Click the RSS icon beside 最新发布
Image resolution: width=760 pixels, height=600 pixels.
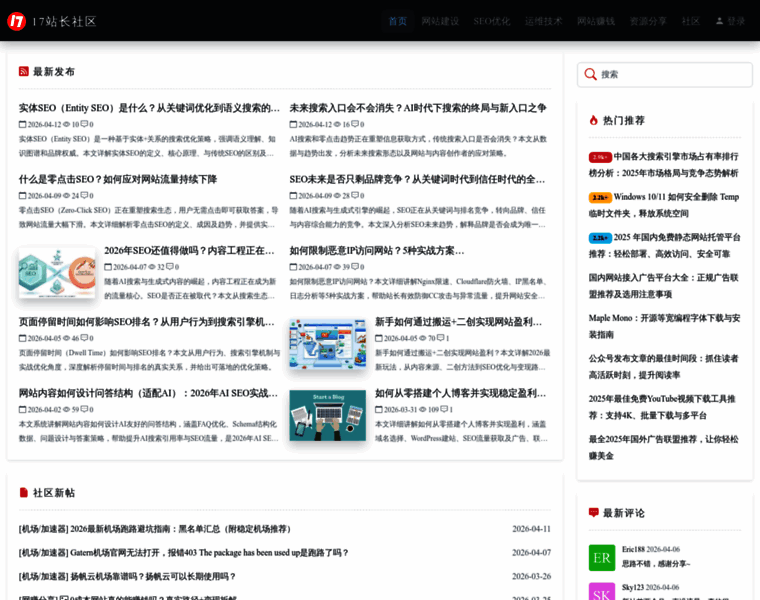(24, 72)
